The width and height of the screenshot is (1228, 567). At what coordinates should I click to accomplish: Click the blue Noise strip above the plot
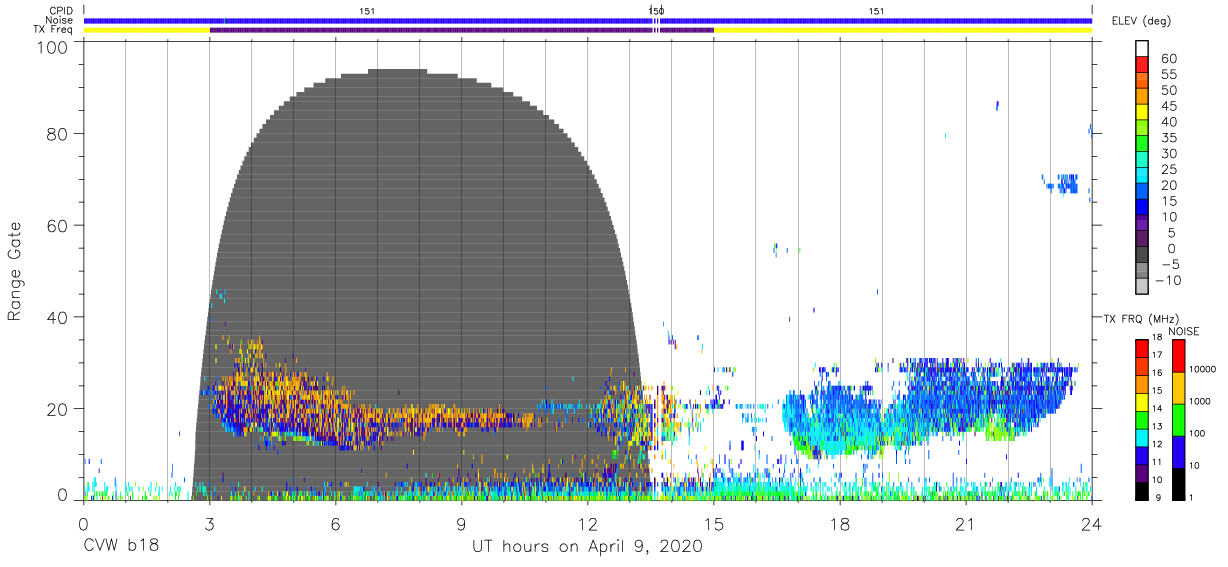(x=588, y=20)
